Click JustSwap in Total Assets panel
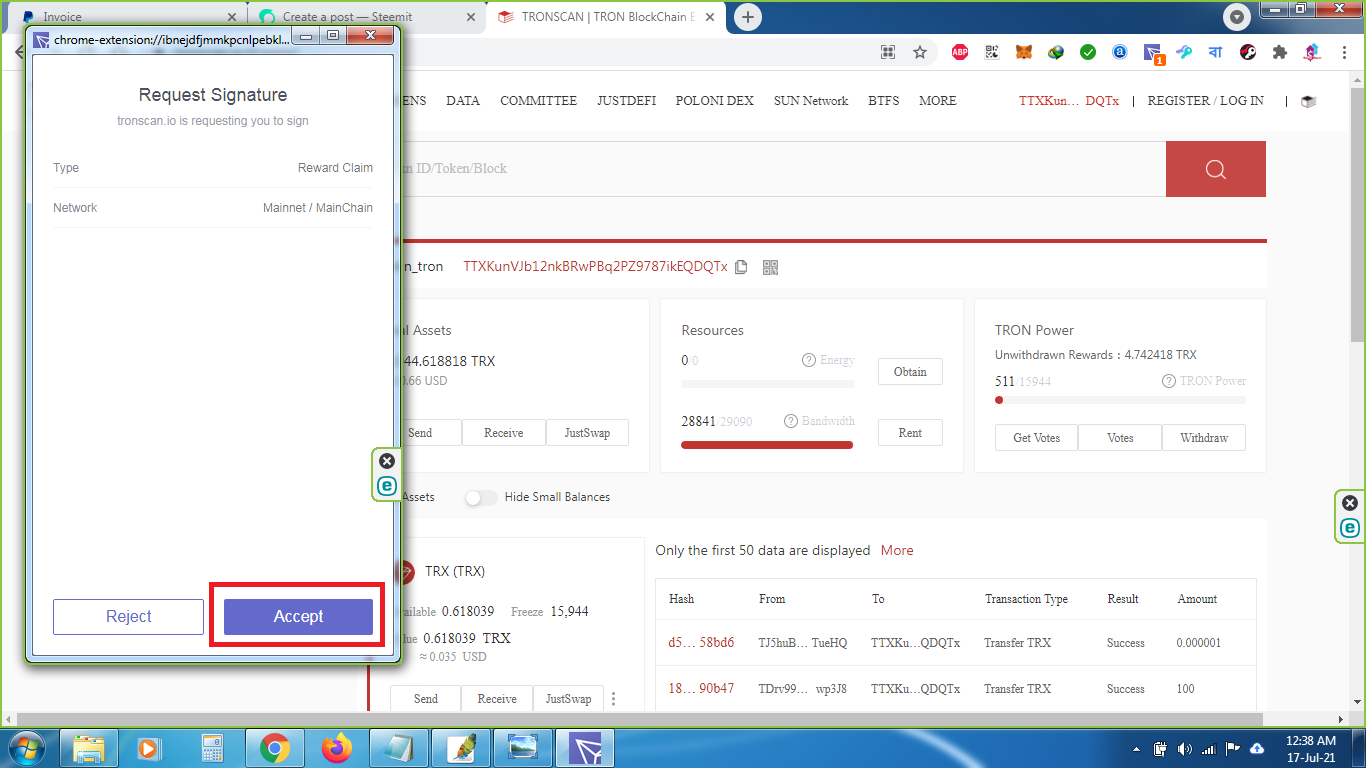Viewport: 1366px width, 768px height. click(587, 433)
